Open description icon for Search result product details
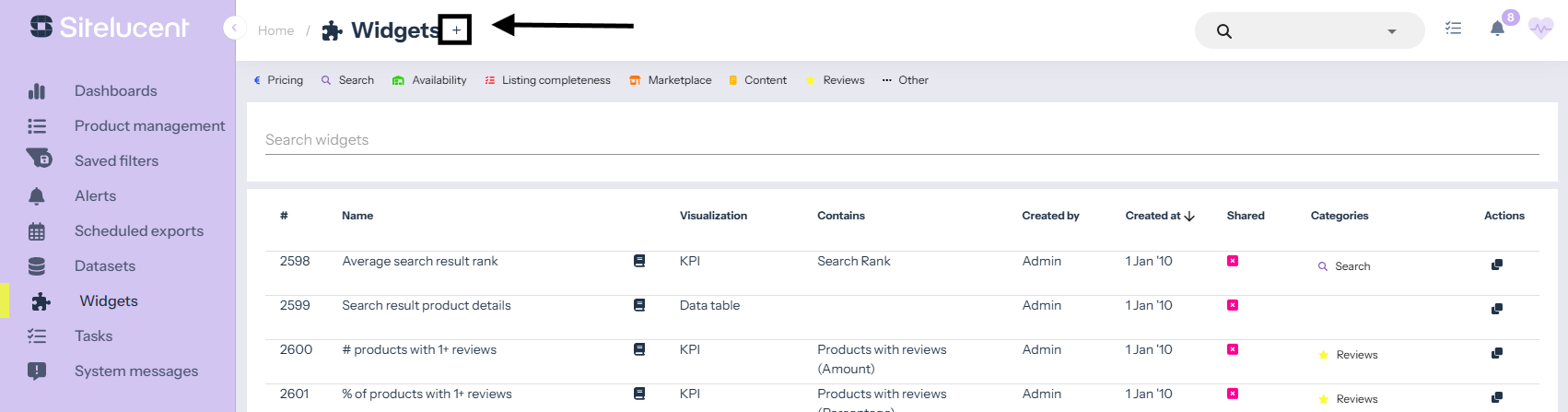Image resolution: width=1568 pixels, height=412 pixels. tap(639, 305)
